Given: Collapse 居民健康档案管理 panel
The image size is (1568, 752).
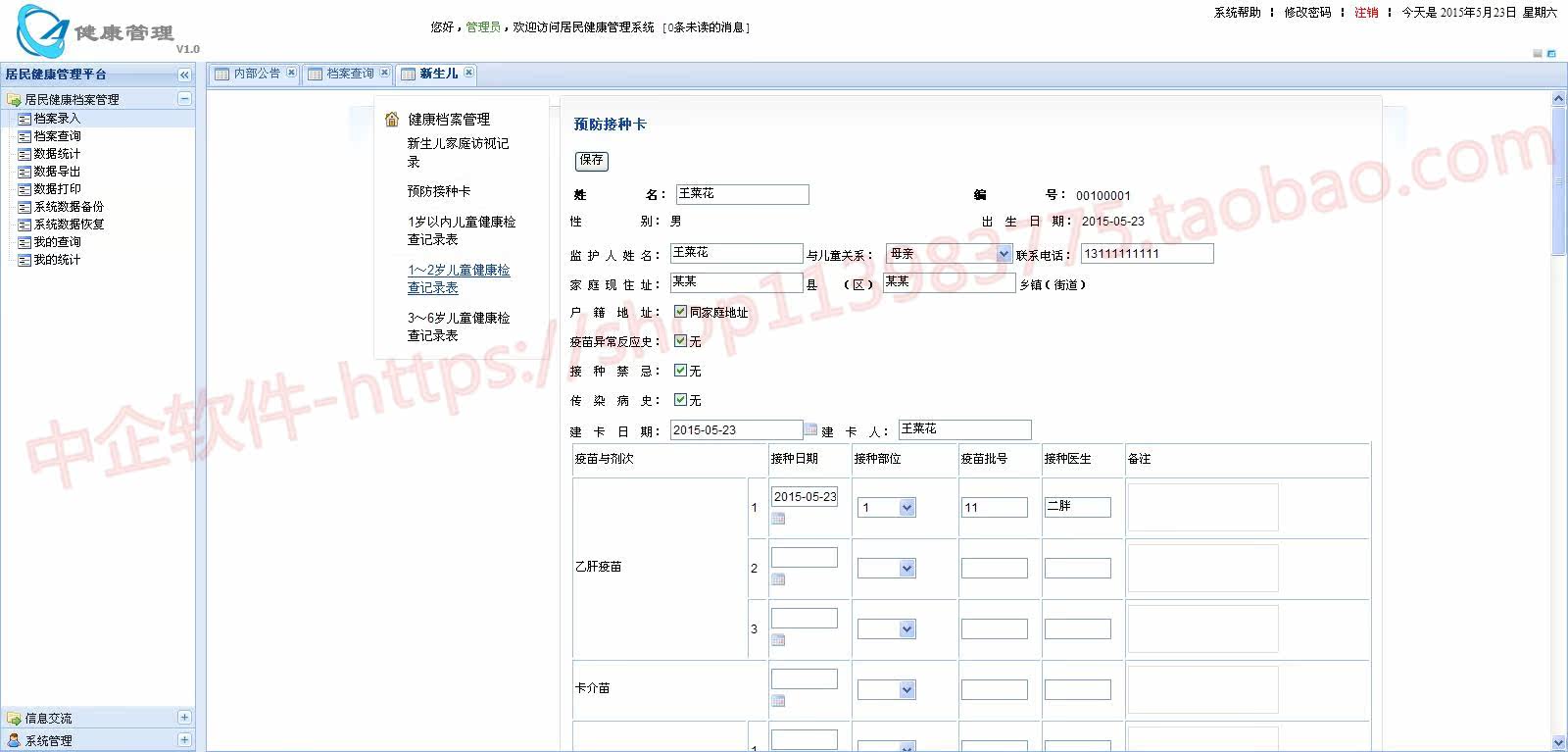Looking at the screenshot, I should [184, 99].
